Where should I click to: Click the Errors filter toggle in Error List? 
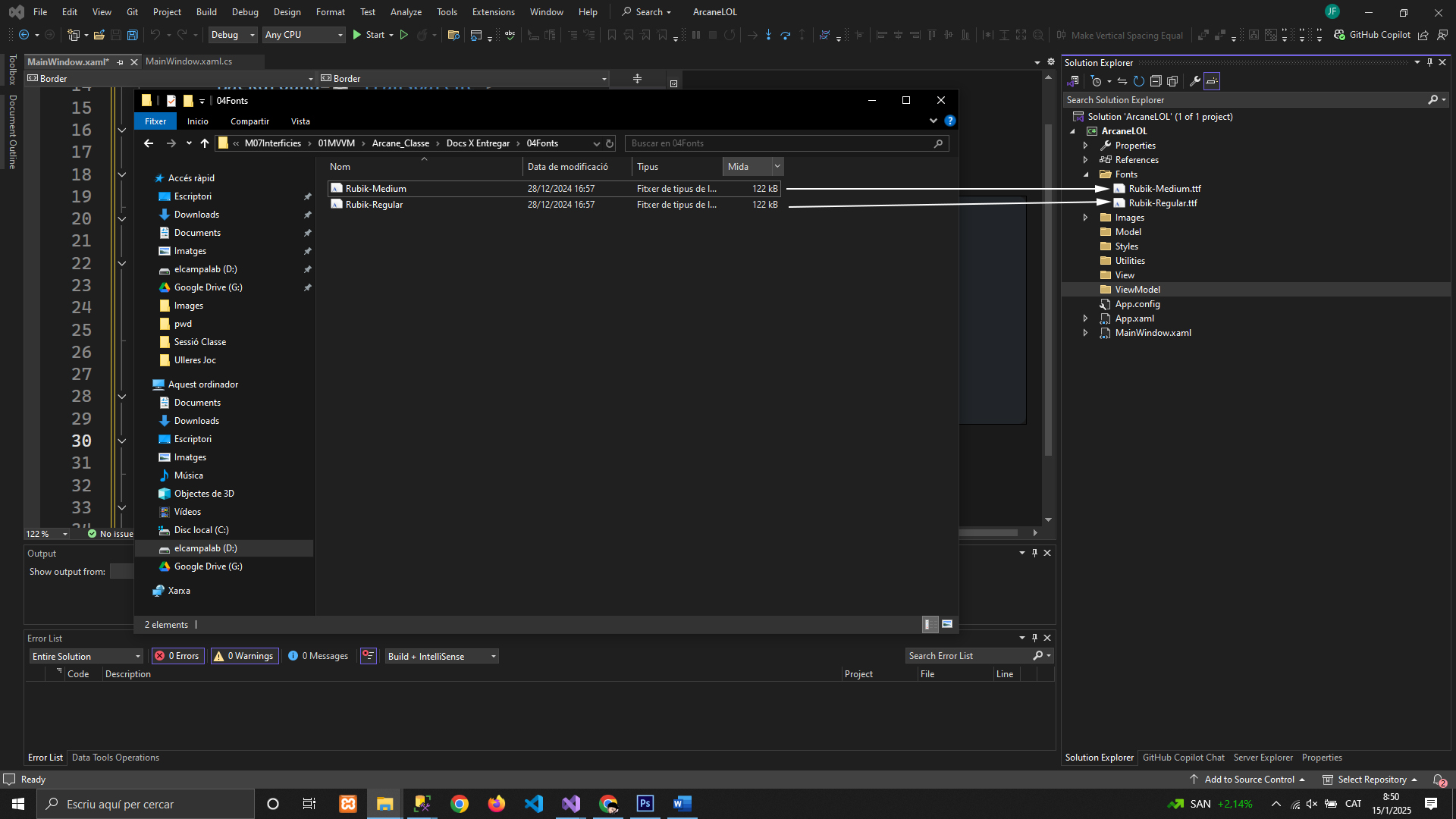pos(177,656)
